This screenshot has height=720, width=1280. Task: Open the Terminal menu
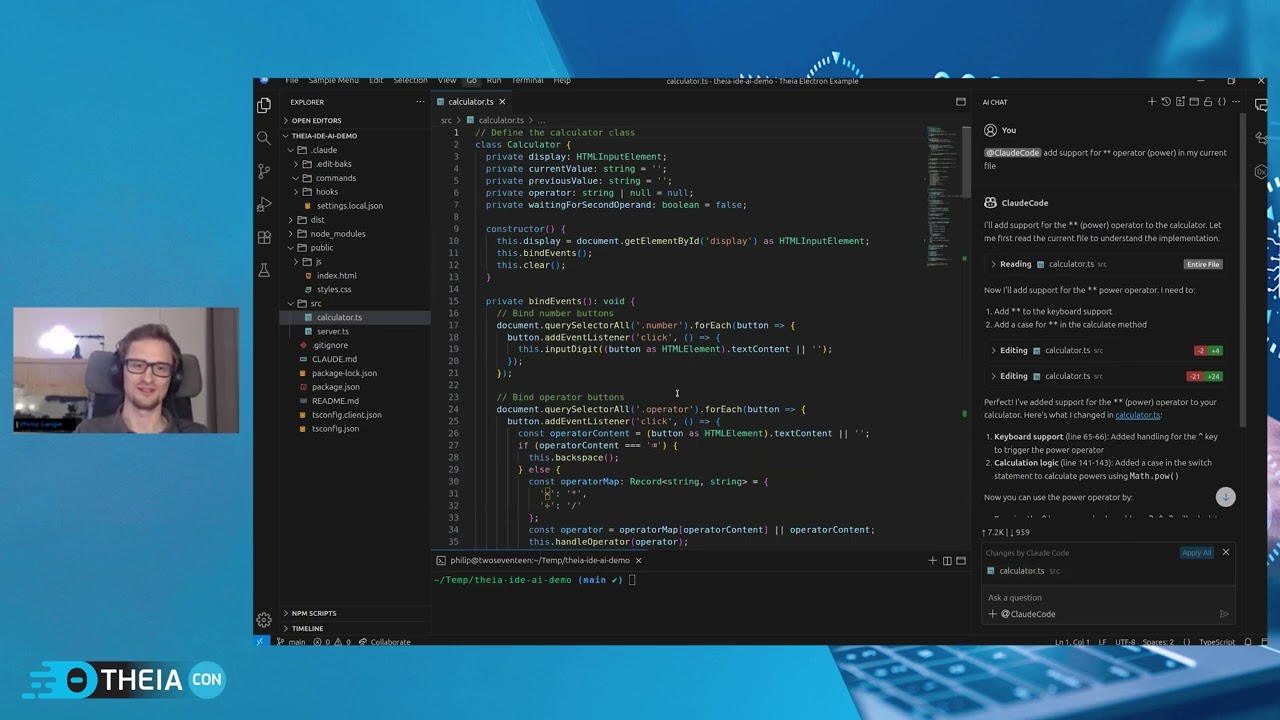pyautogui.click(x=527, y=81)
